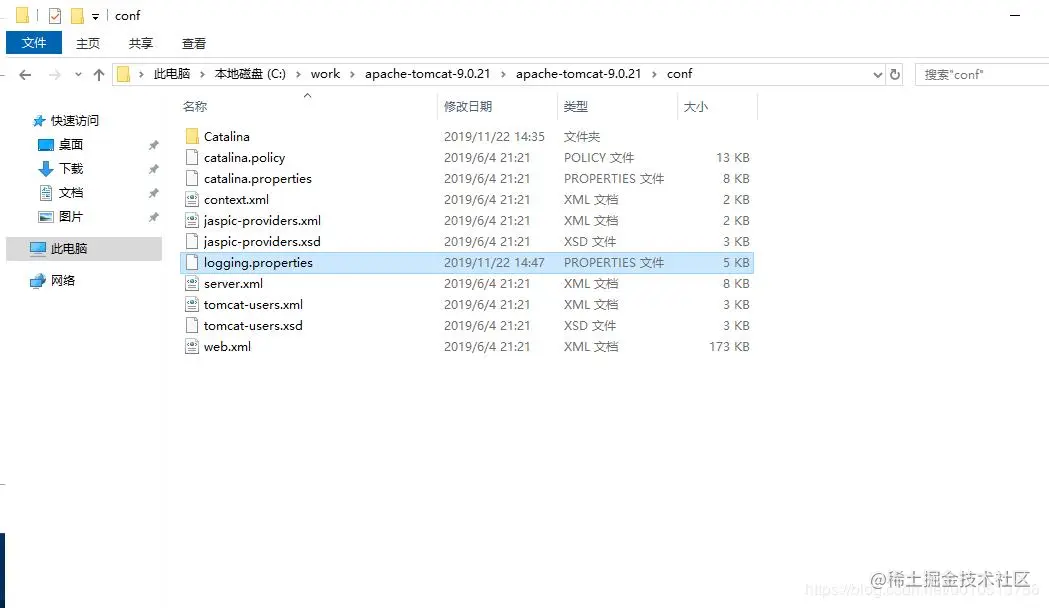Expand chevron after 此电脑 breadcrumb
Screen dimensions: 1049x608
coord(202,74)
